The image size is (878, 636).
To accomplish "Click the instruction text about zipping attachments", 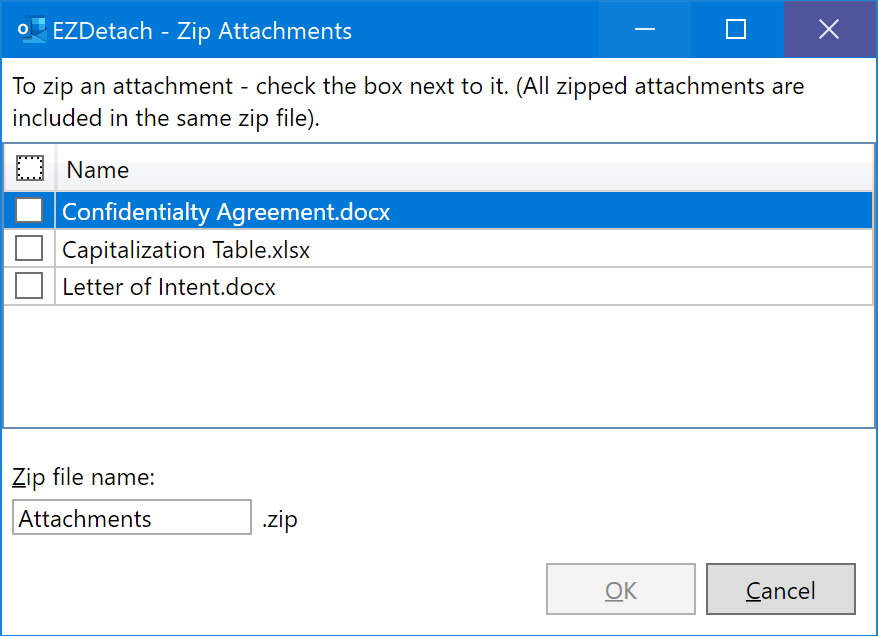I will coord(408,102).
